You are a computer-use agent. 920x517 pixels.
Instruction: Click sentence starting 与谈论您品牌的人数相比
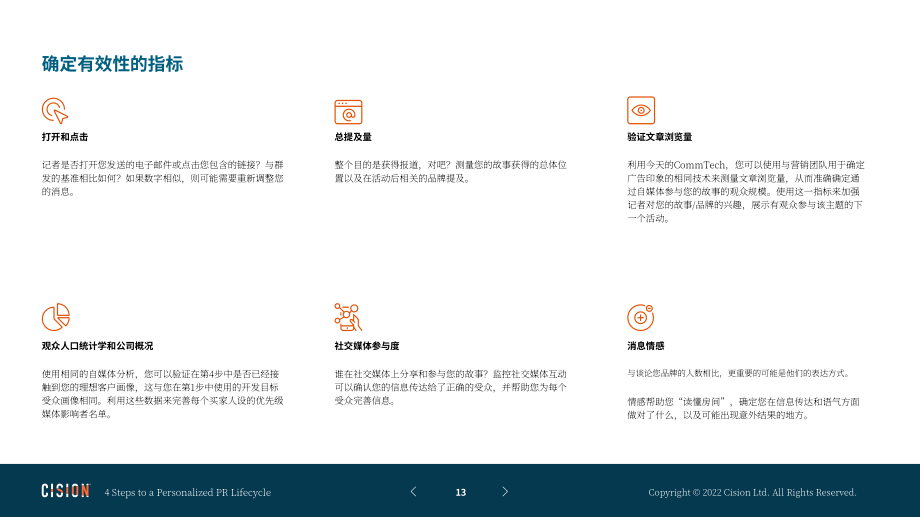739,373
